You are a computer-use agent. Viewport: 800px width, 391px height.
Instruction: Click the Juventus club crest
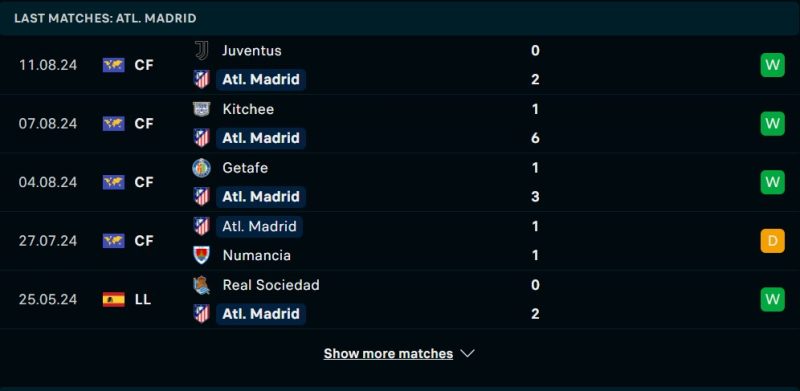[202, 51]
